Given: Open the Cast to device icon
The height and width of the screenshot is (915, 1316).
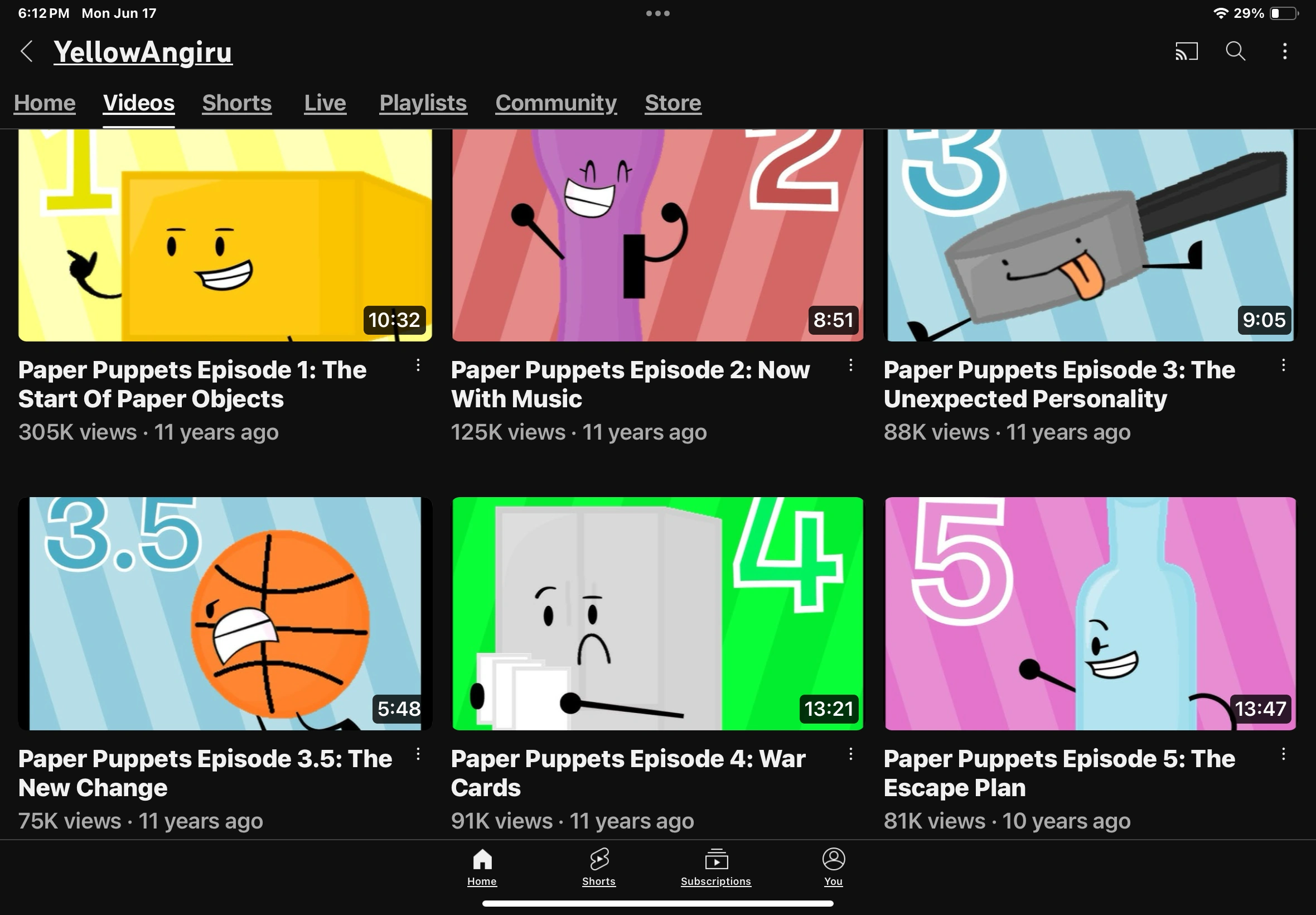Looking at the screenshot, I should point(1186,51).
